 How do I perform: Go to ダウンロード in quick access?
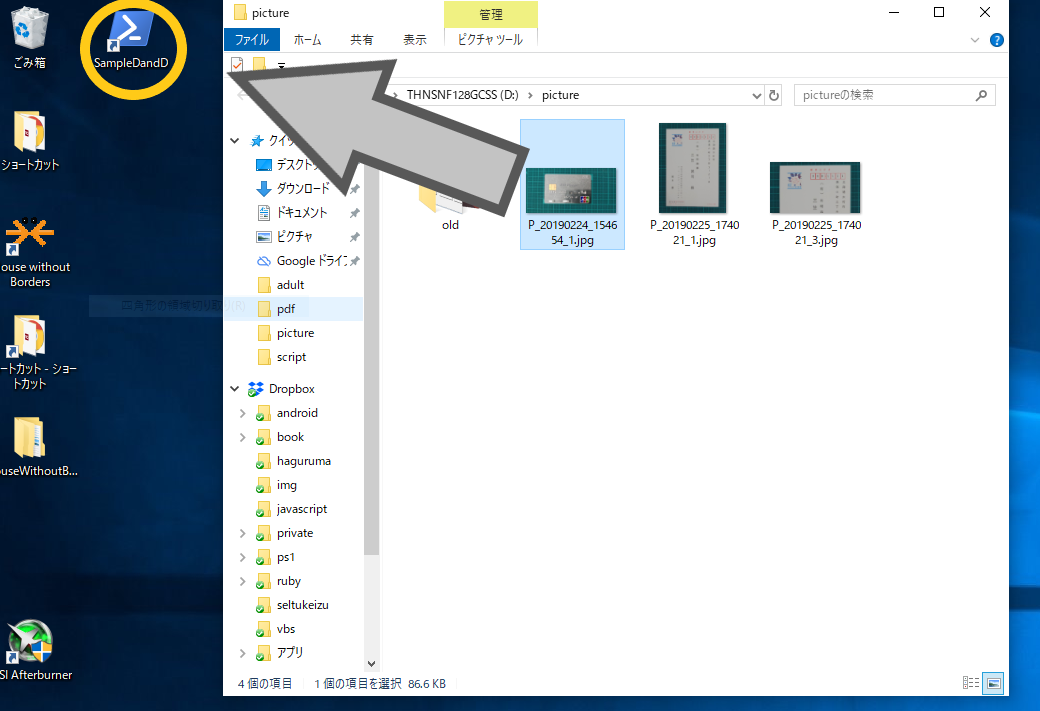pos(302,189)
